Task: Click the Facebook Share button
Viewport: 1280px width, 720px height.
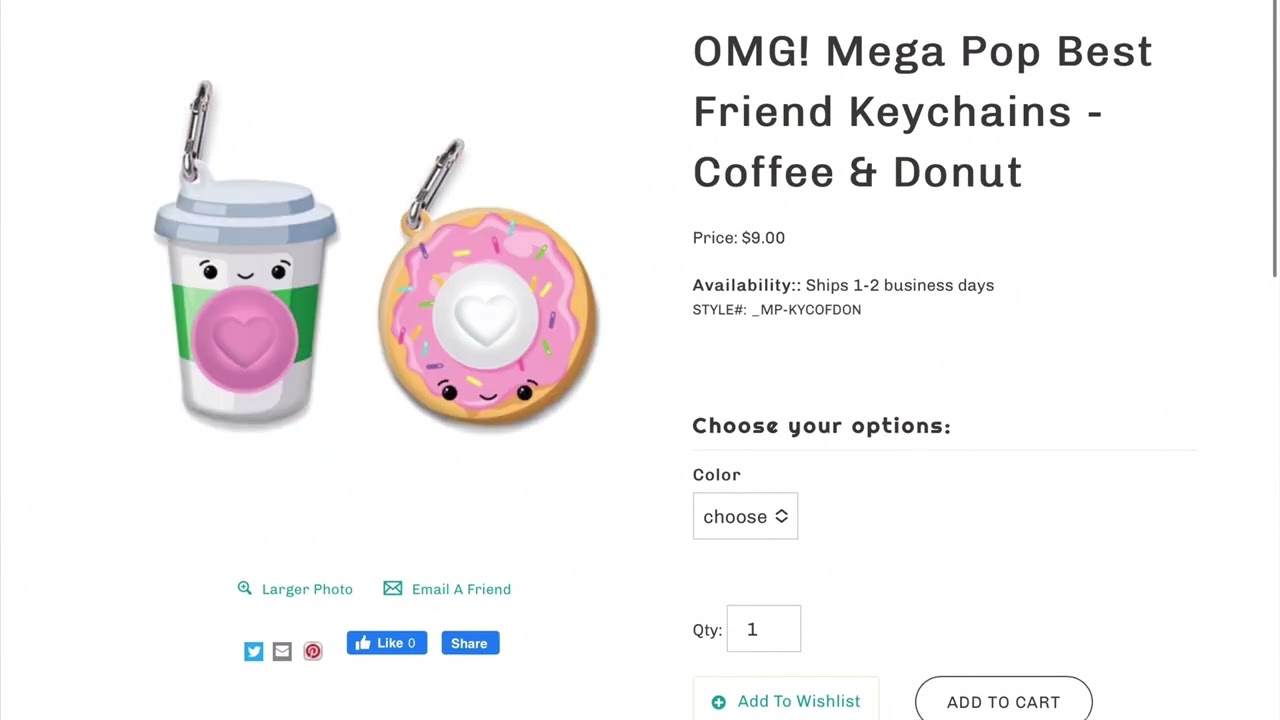Action: 470,643
